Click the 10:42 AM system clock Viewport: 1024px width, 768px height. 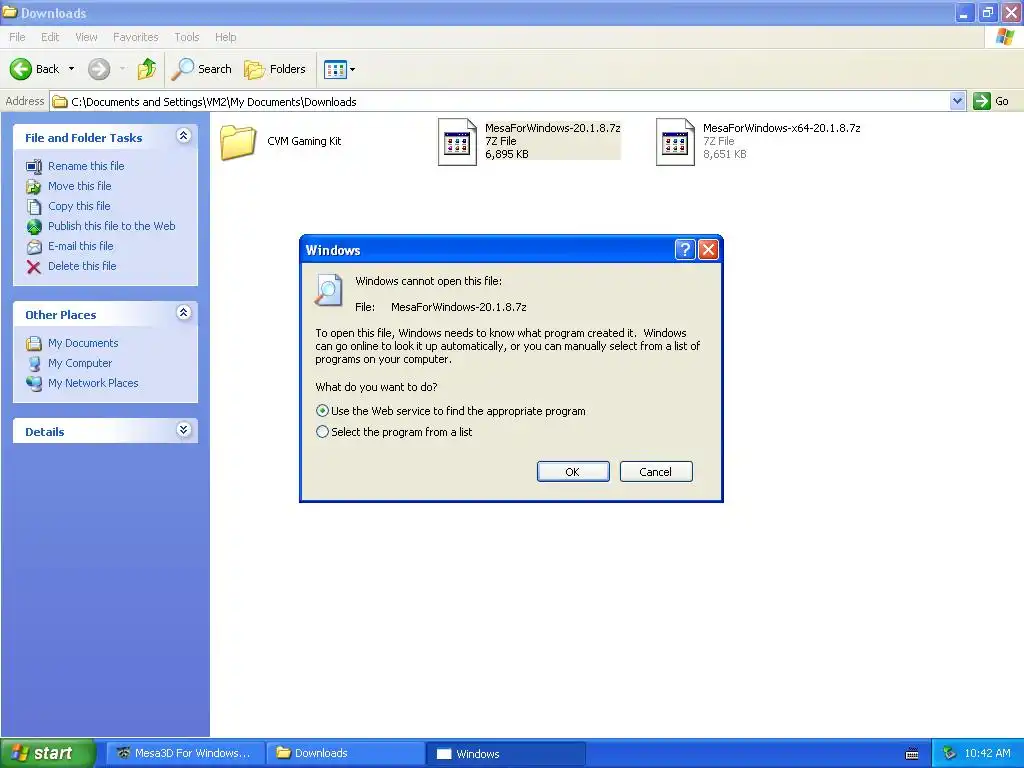[x=987, y=753]
